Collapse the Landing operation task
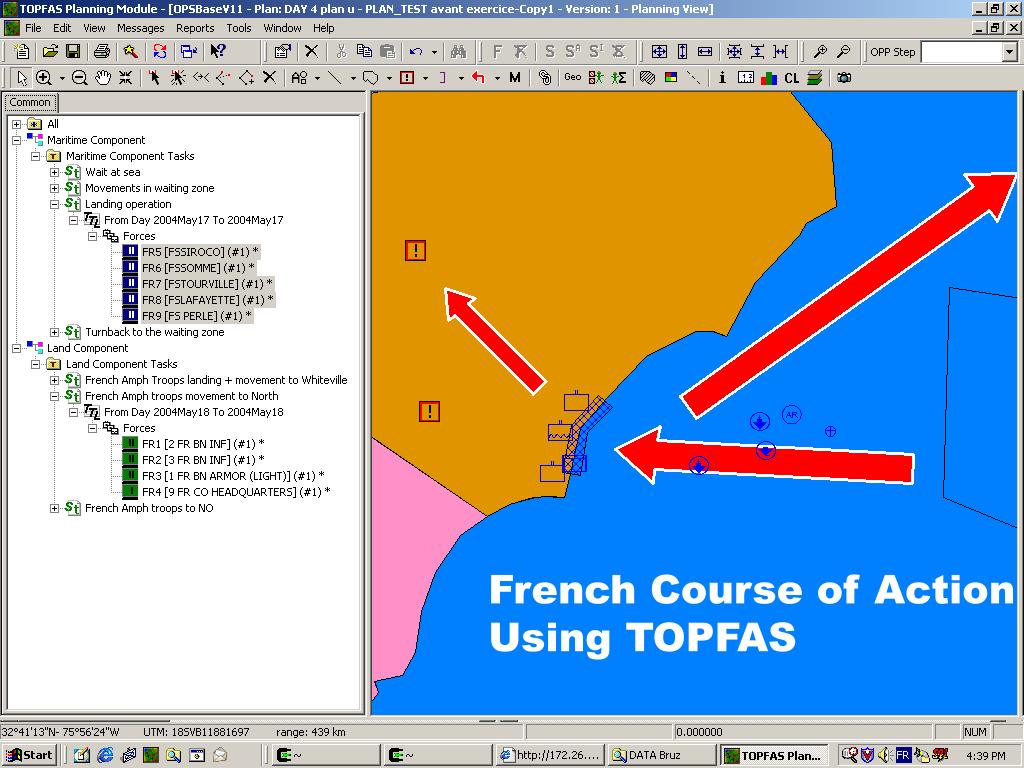 55,204
